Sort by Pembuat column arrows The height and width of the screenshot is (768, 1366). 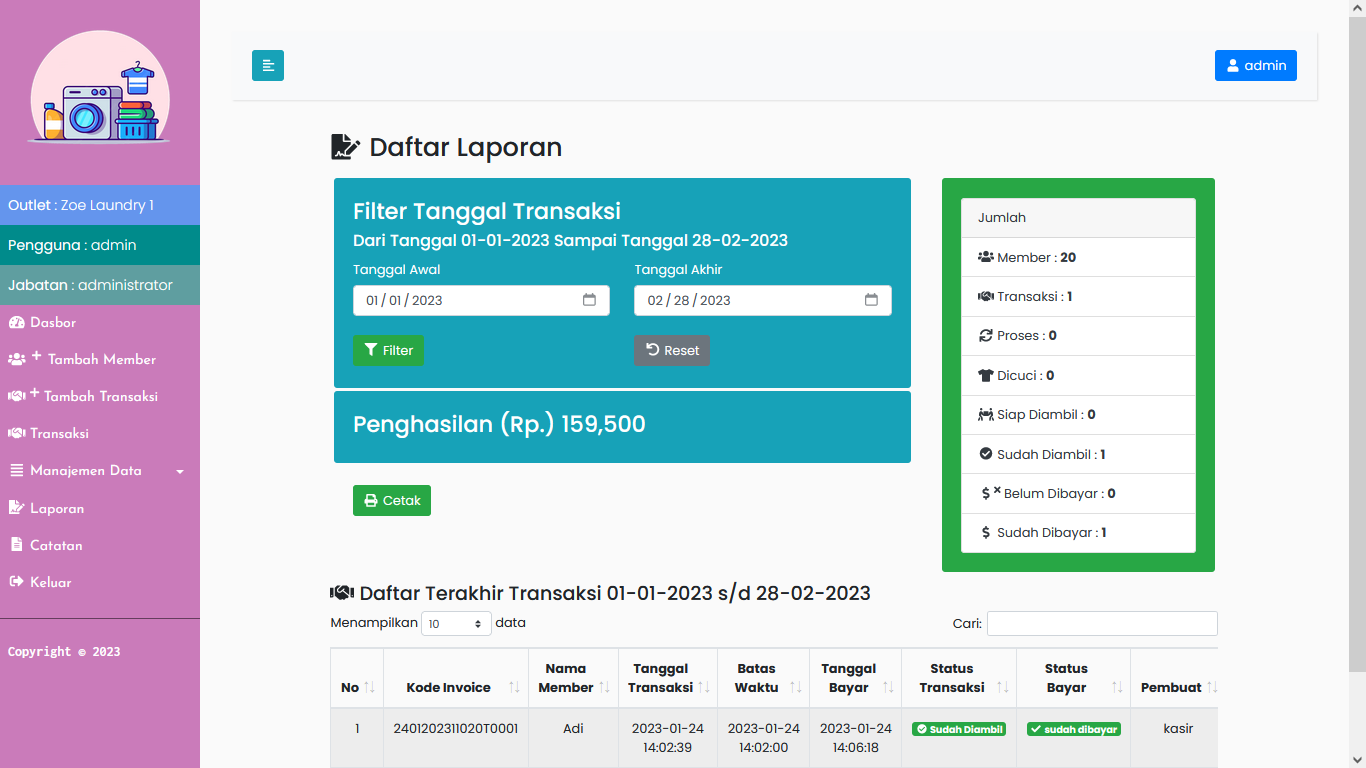click(1212, 687)
